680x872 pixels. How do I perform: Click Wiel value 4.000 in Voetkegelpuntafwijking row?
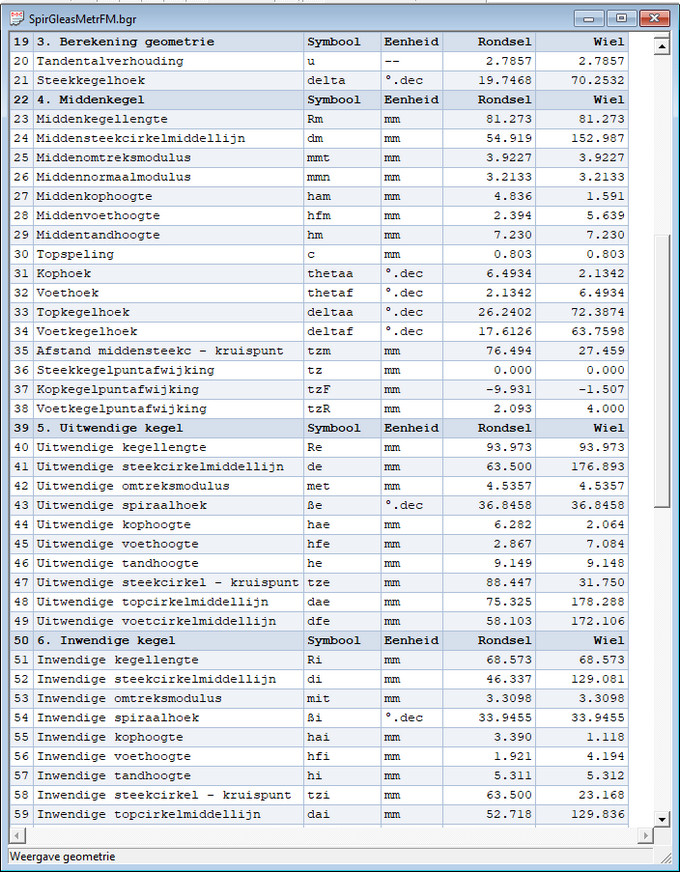(605, 409)
